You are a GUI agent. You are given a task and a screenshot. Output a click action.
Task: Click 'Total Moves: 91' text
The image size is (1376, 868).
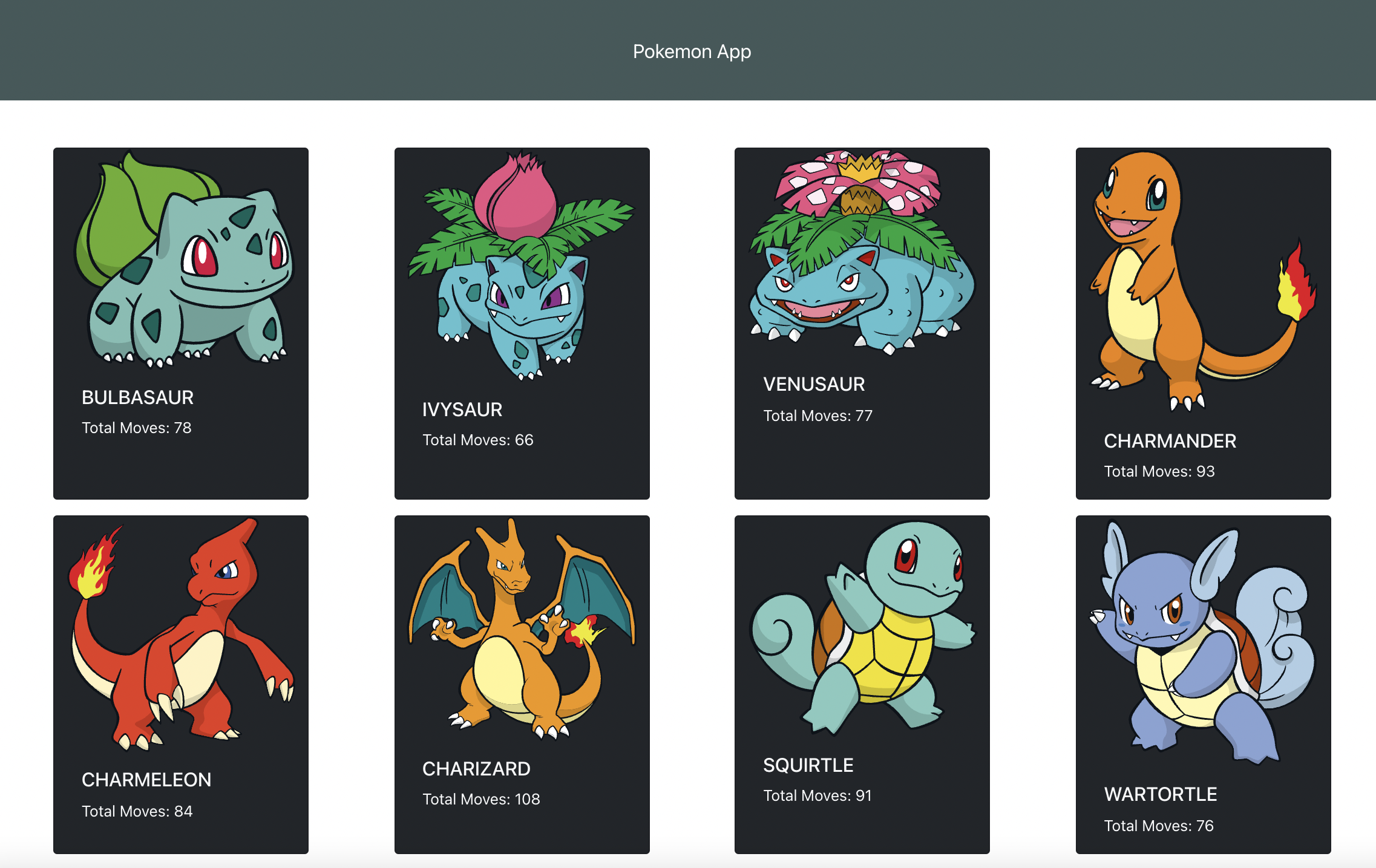point(817,795)
